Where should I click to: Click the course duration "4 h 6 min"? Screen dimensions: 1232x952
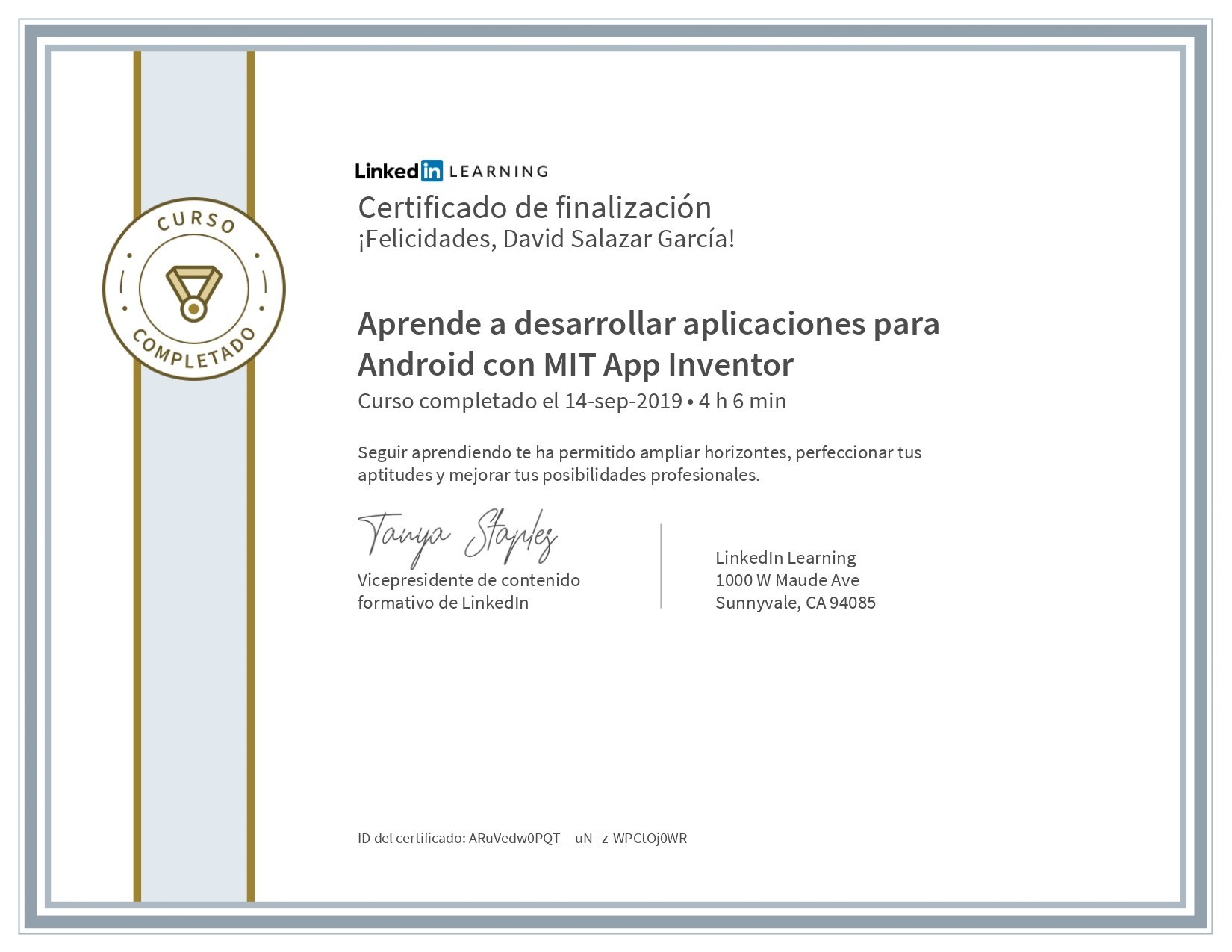742,401
